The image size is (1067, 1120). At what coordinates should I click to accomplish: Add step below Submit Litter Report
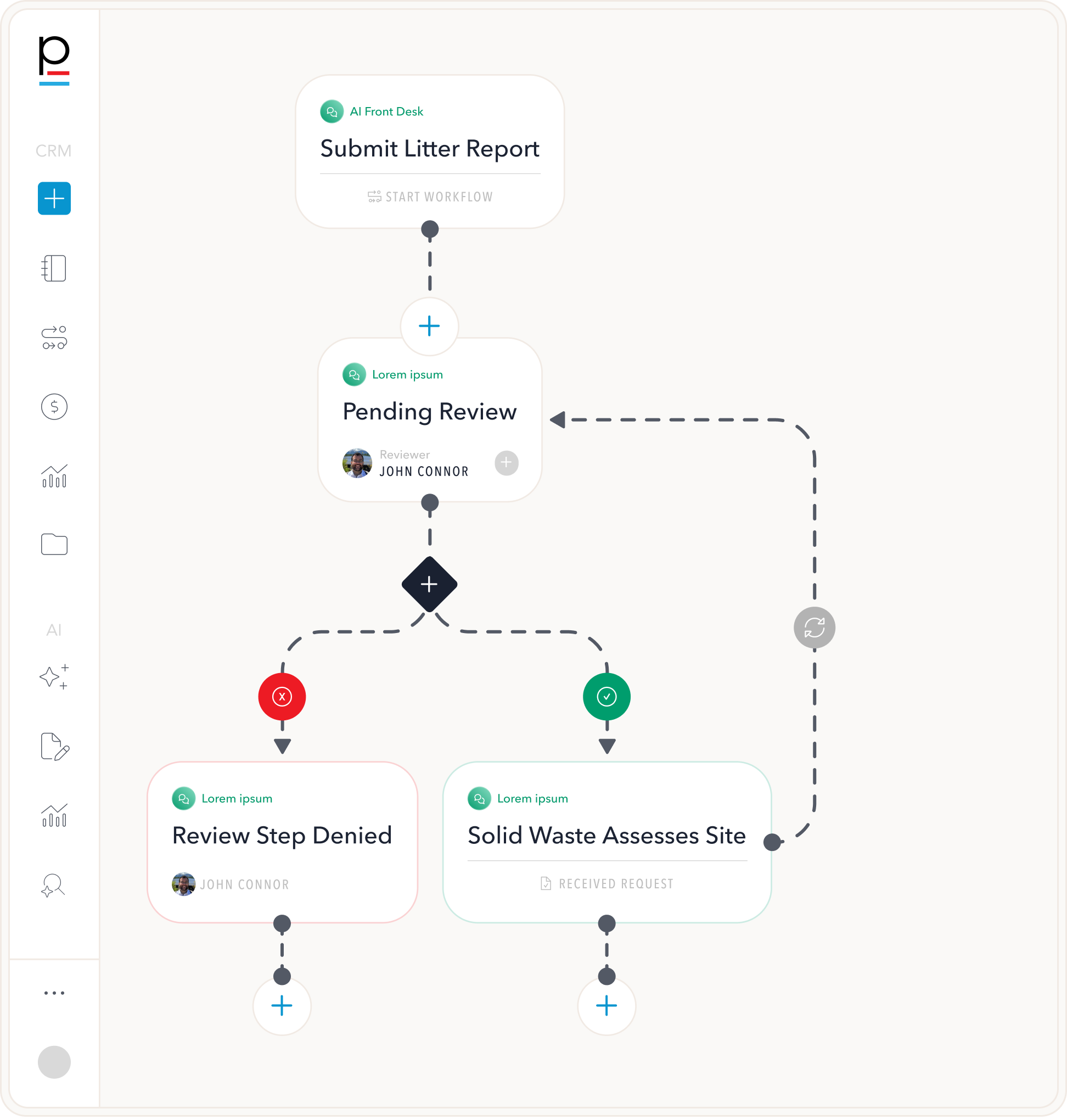(429, 326)
